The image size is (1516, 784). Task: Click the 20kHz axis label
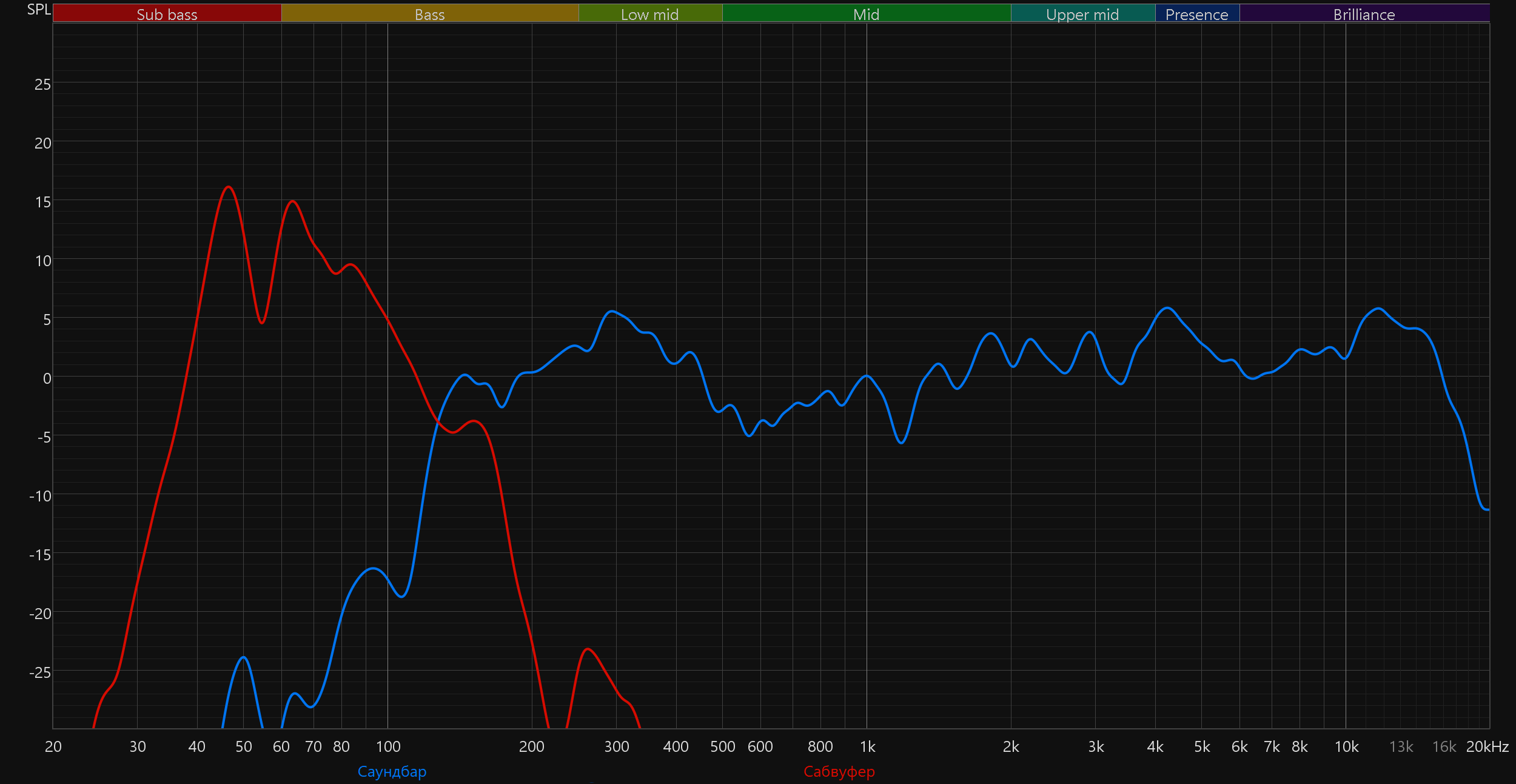[x=1487, y=746]
